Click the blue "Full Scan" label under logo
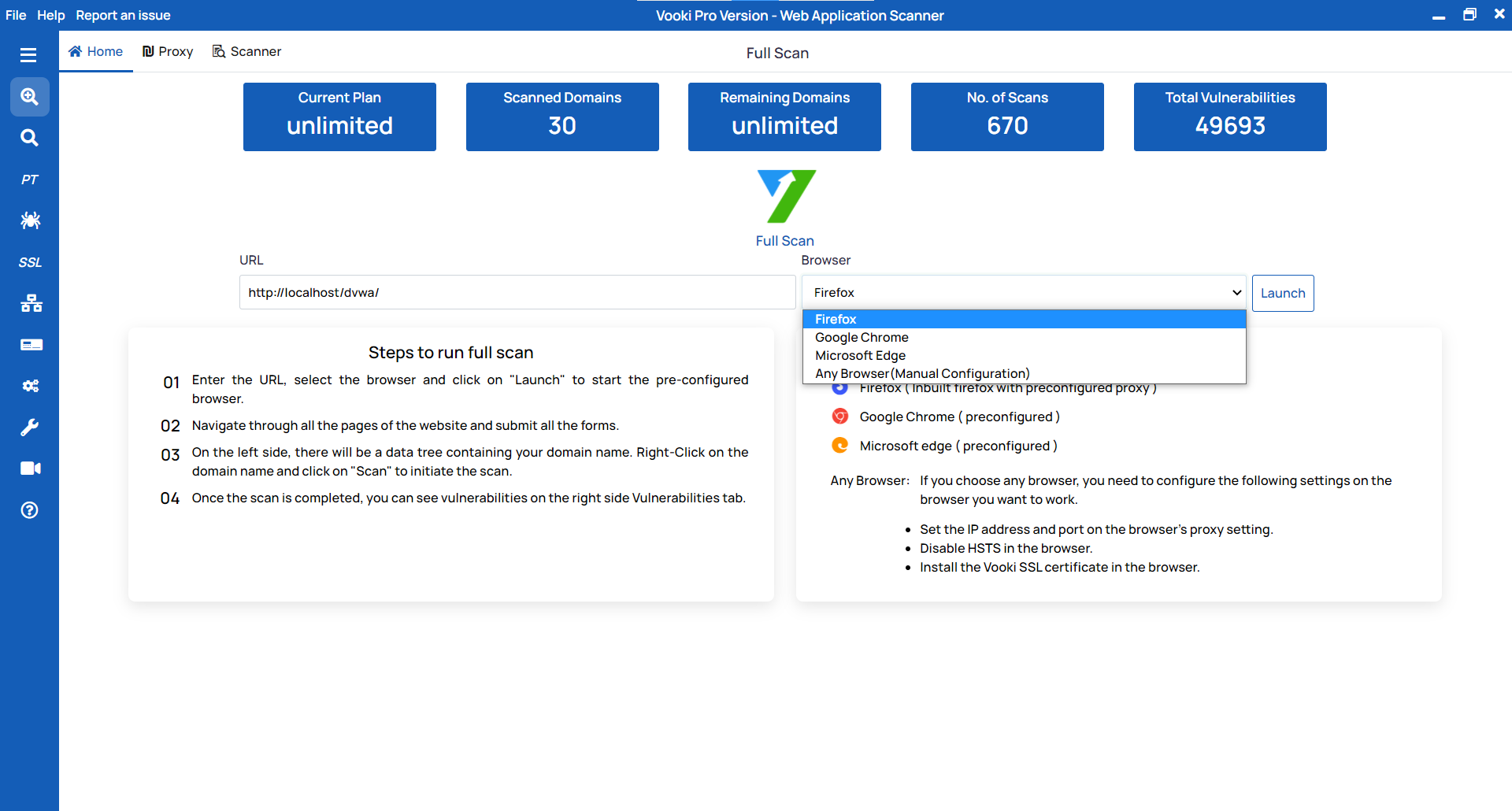The image size is (1512, 811). tap(784, 241)
